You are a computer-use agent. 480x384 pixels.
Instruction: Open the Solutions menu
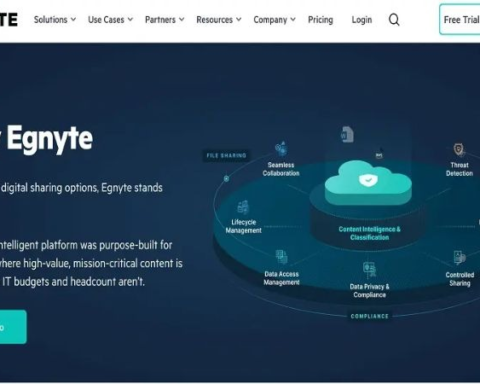coord(55,20)
